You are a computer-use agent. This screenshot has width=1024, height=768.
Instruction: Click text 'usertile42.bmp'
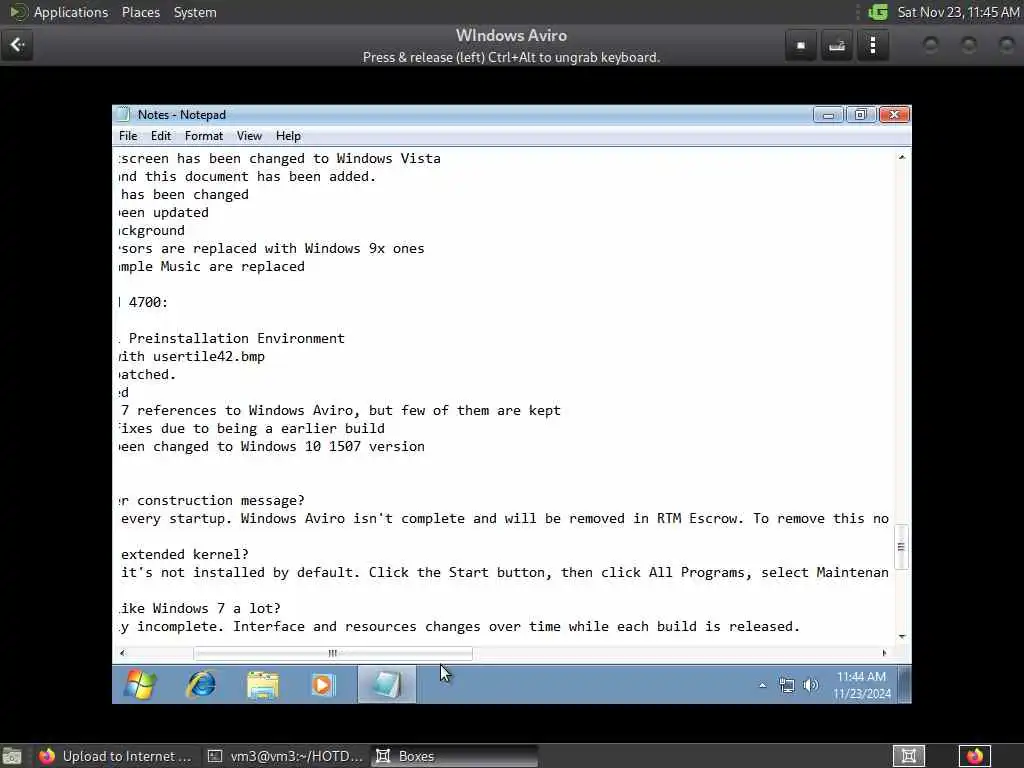point(209,357)
